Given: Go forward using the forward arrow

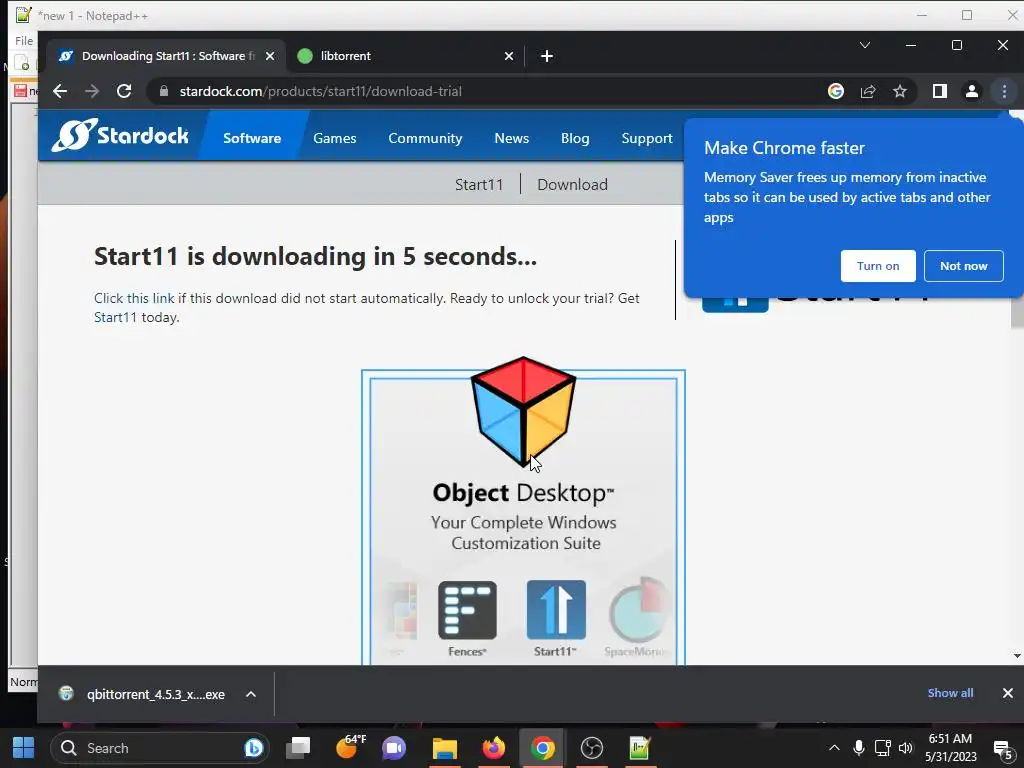Looking at the screenshot, I should coord(92,91).
